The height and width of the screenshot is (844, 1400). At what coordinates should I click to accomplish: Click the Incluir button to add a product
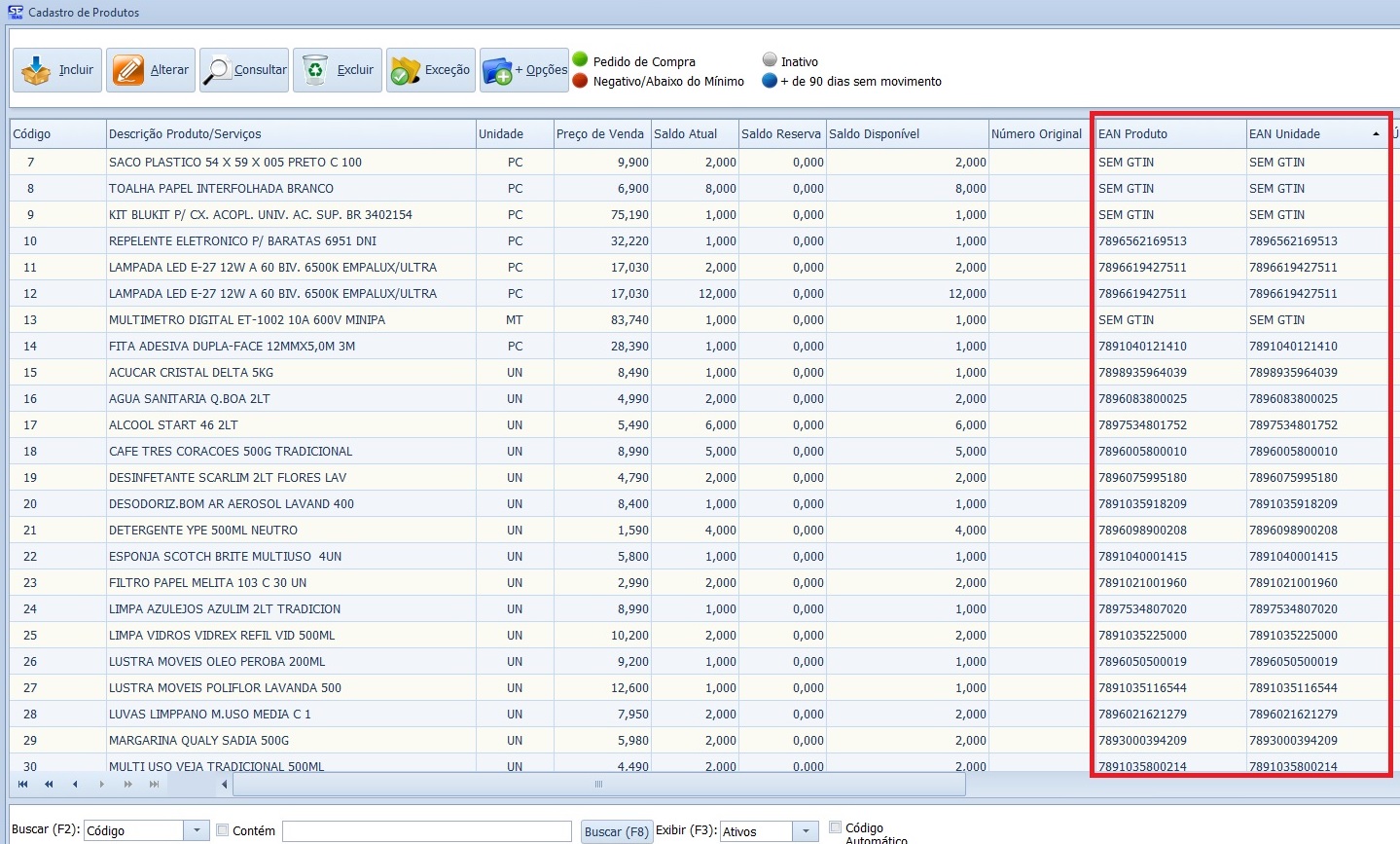click(x=57, y=70)
